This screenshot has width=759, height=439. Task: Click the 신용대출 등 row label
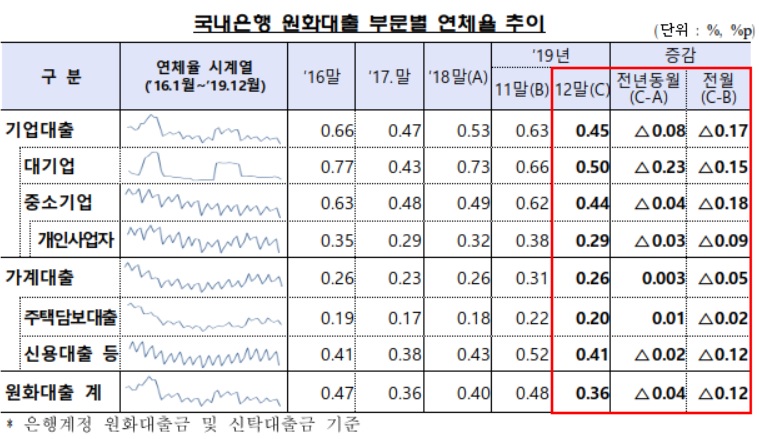click(x=71, y=354)
